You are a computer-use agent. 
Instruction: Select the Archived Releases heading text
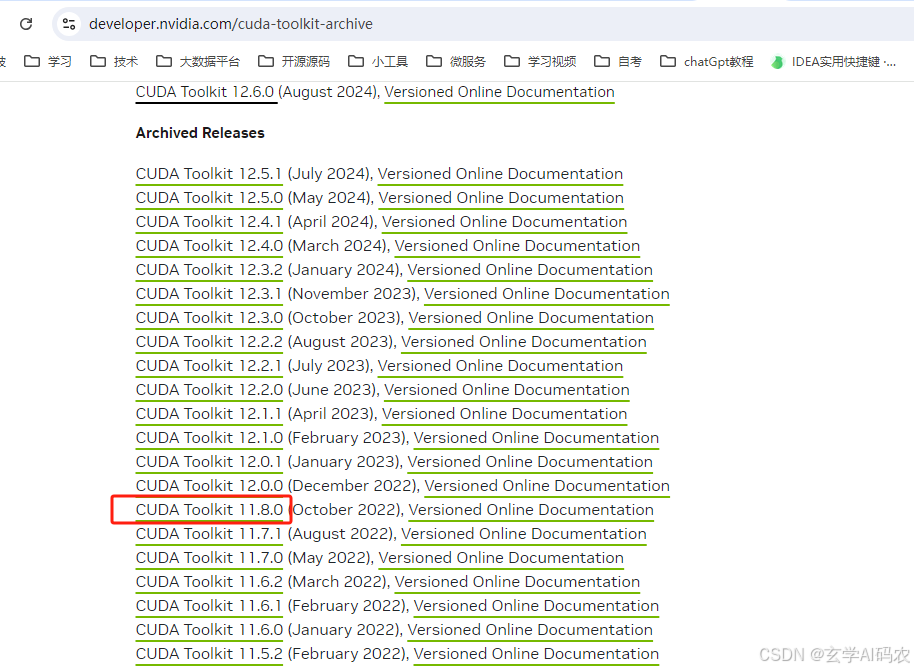point(200,133)
